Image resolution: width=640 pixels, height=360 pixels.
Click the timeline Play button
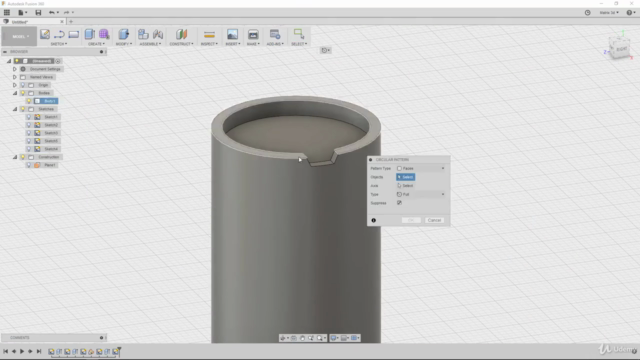click(22, 351)
